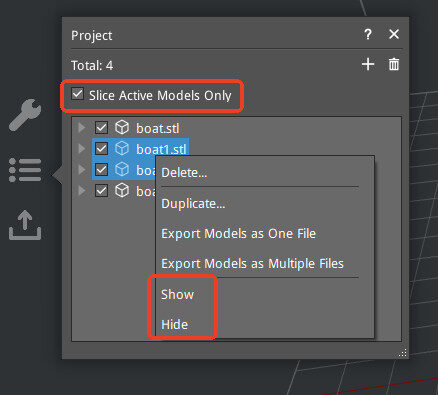This screenshot has width=438, height=395.
Task: Click the export upload icon in sidebar
Action: (25, 225)
